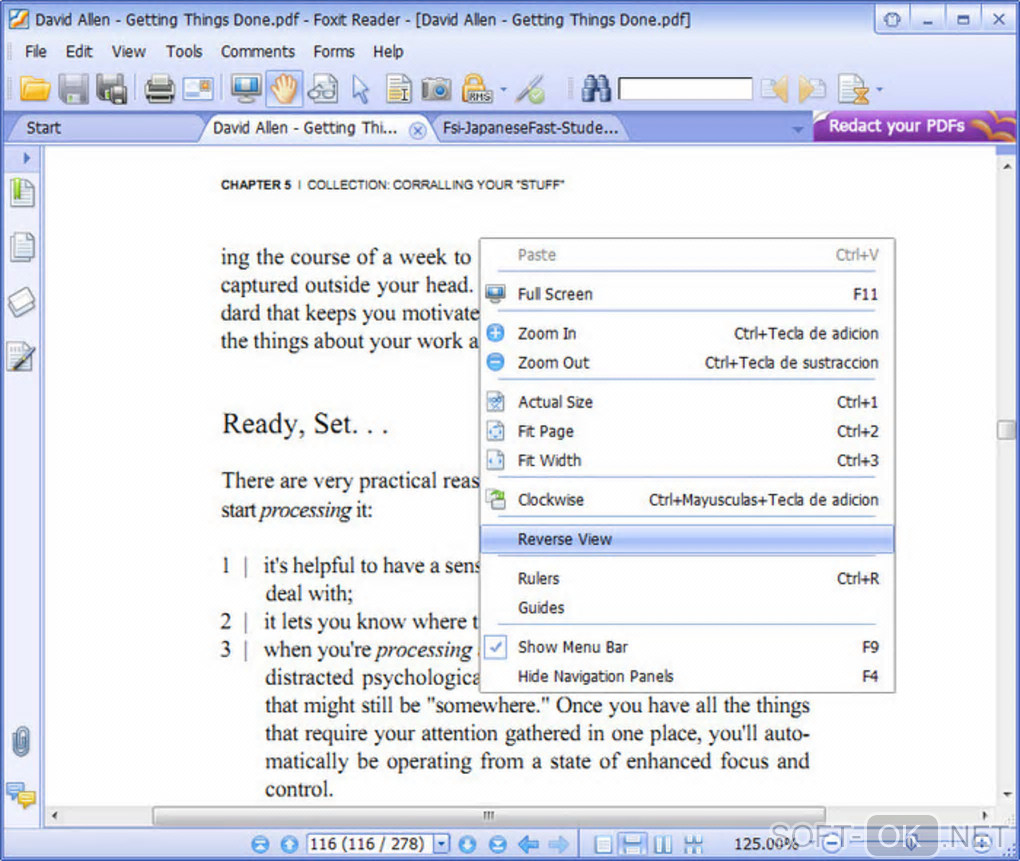Switch to continuous page layout mode
The image size is (1020, 861).
632,844
